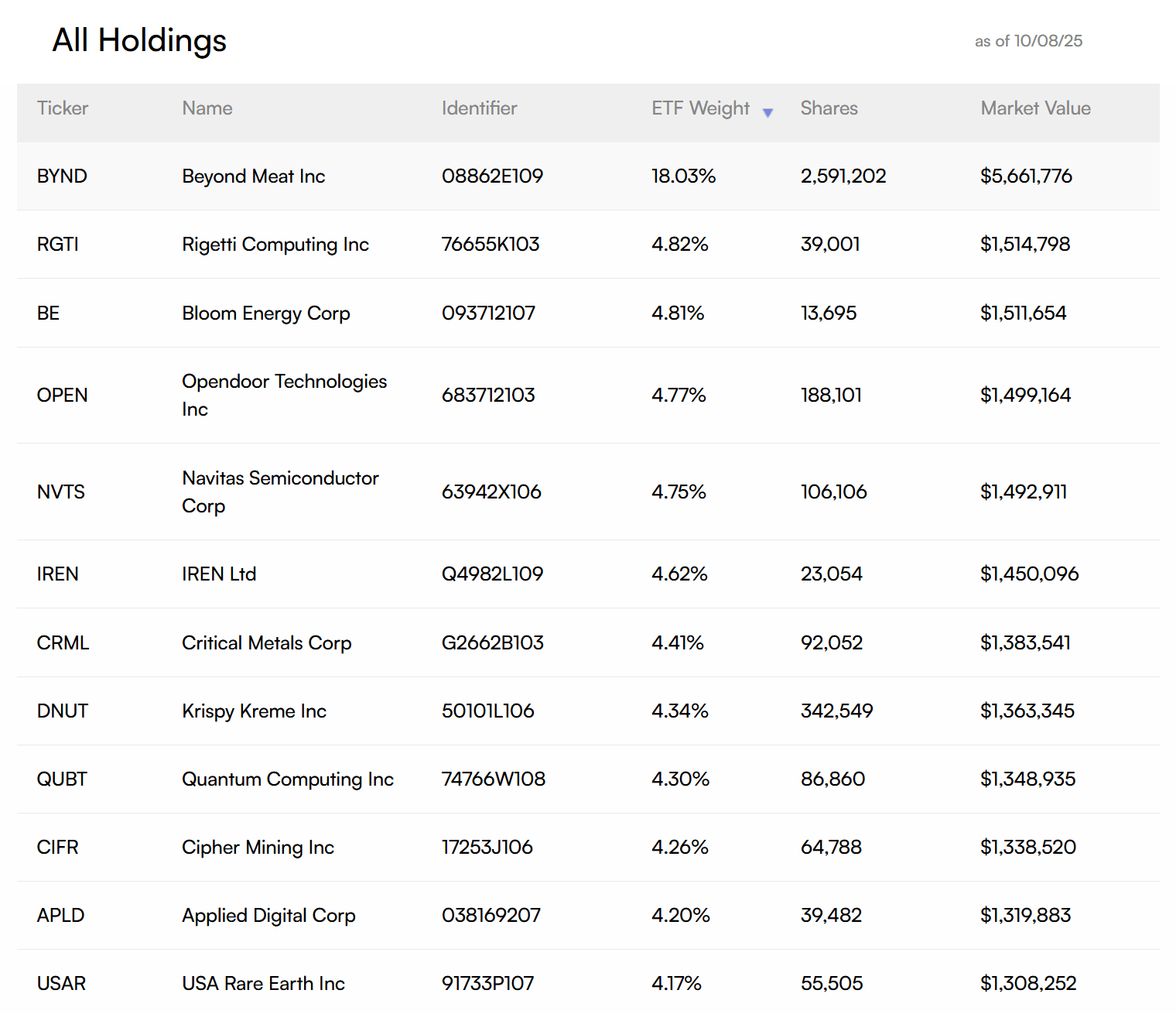Viewport: 1176px width, 1014px height.
Task: Click the Beyond Meat 18.03% weight cell
Action: click(683, 176)
